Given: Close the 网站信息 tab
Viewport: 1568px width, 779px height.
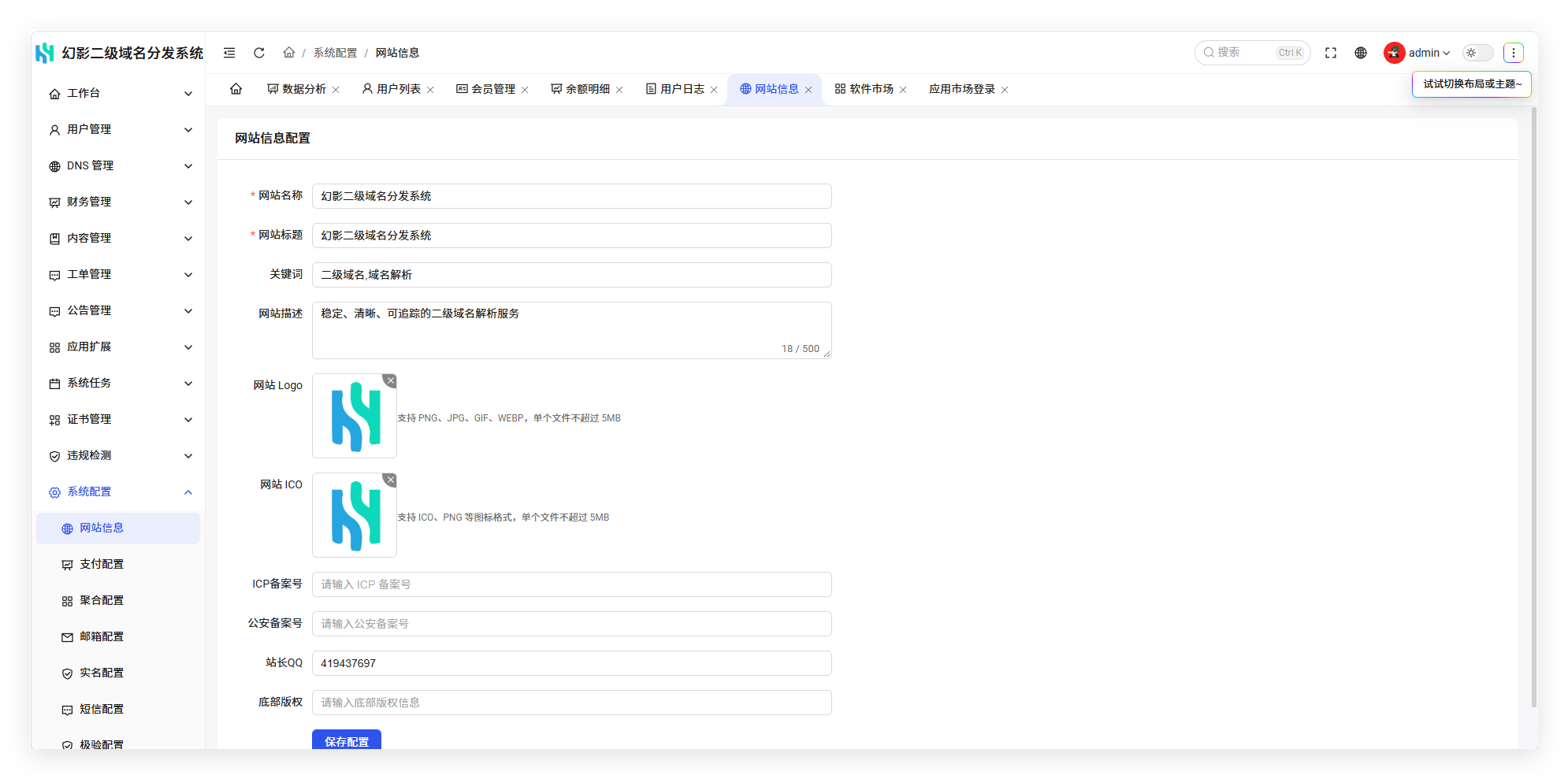Looking at the screenshot, I should 808,90.
